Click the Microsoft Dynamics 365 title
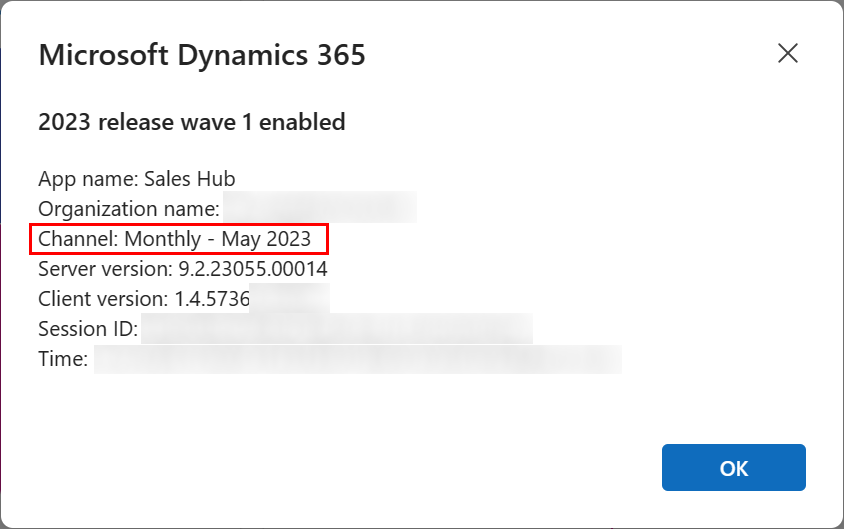The width and height of the screenshot is (844, 529). click(x=202, y=55)
